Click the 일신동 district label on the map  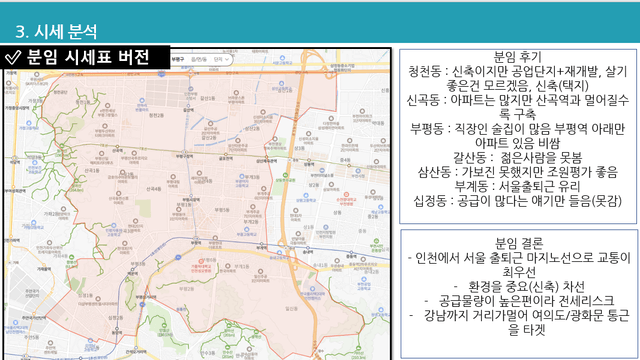[x=291, y=309]
